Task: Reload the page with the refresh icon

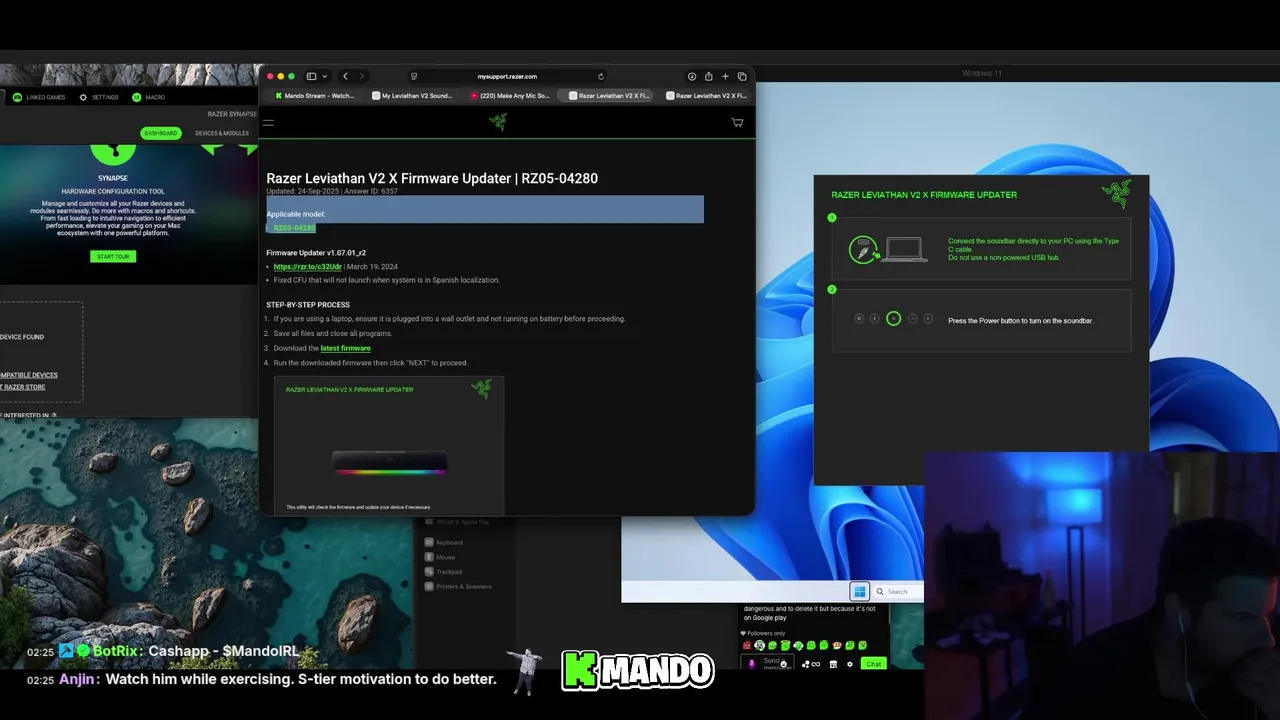Action: [601, 76]
